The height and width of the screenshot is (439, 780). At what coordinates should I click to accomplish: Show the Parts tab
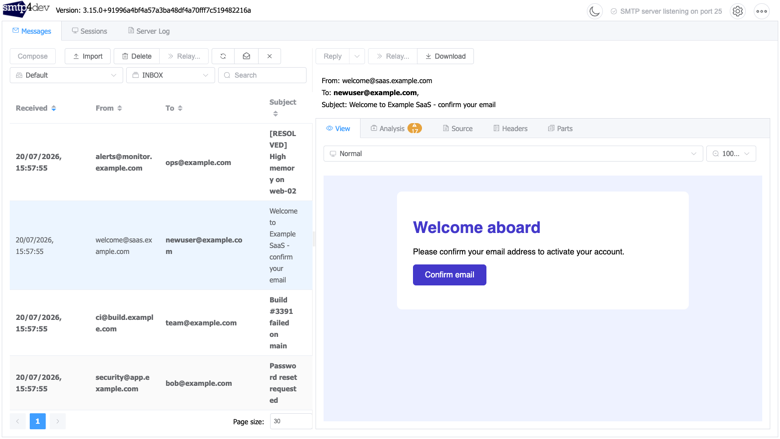pyautogui.click(x=560, y=128)
